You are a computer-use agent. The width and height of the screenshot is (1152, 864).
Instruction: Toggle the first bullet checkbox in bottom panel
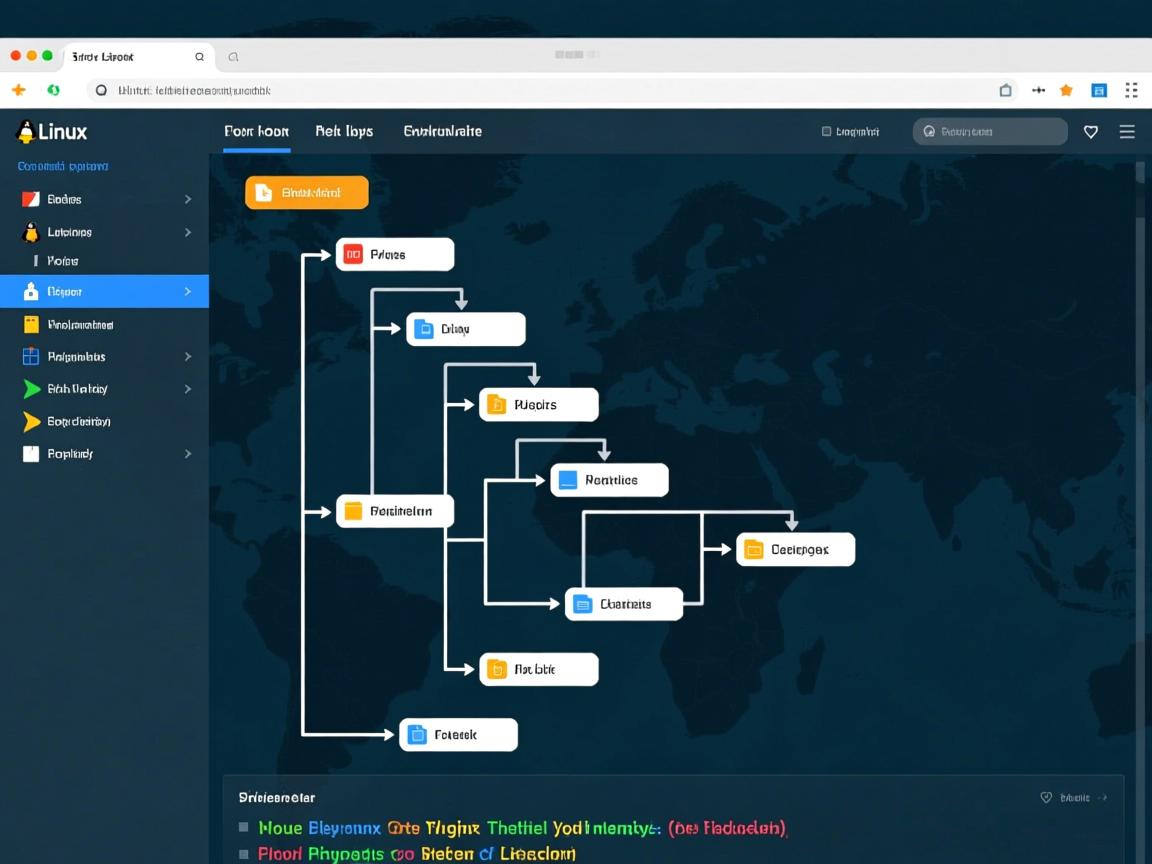[x=244, y=828]
